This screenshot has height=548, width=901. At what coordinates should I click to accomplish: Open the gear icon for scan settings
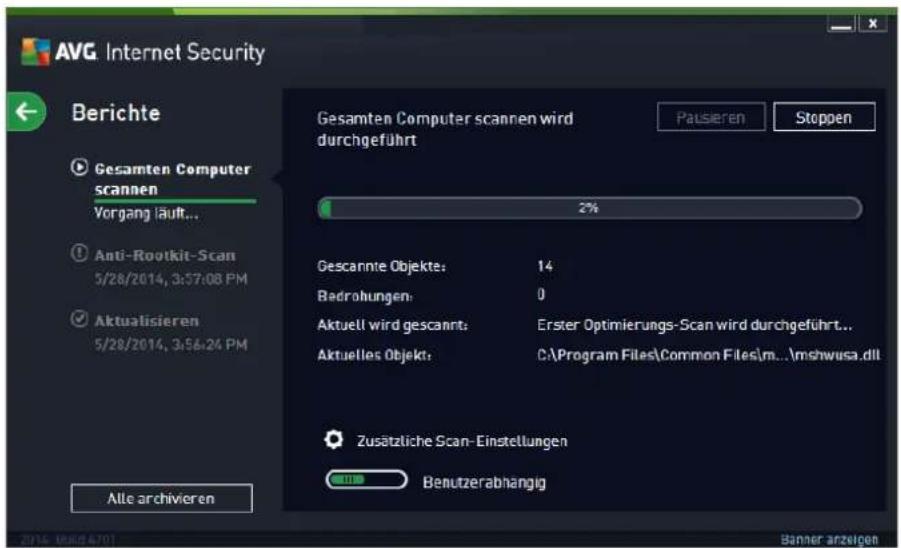333,439
